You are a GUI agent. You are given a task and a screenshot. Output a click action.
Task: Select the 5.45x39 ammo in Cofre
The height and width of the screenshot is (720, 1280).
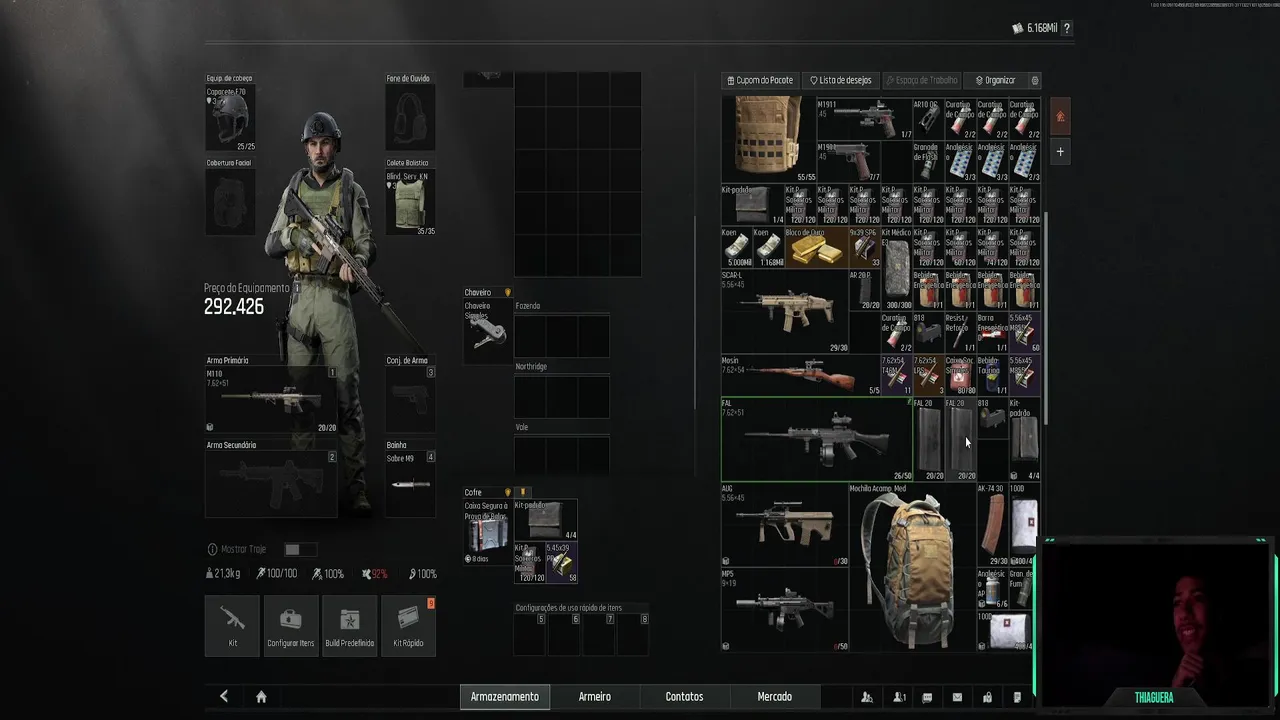coord(561,563)
